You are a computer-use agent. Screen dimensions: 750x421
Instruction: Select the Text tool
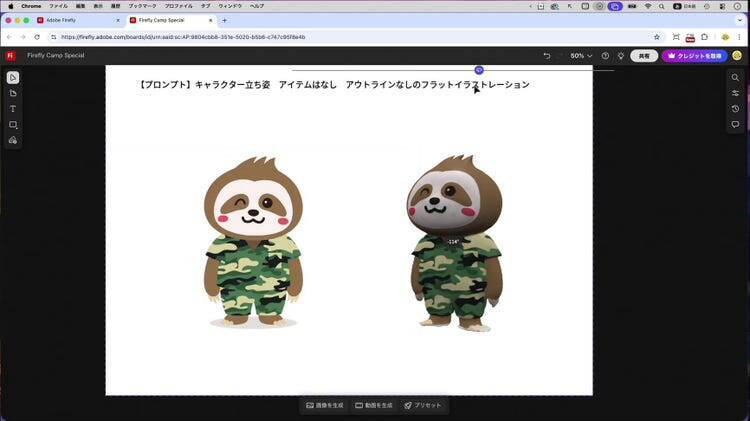click(13, 109)
